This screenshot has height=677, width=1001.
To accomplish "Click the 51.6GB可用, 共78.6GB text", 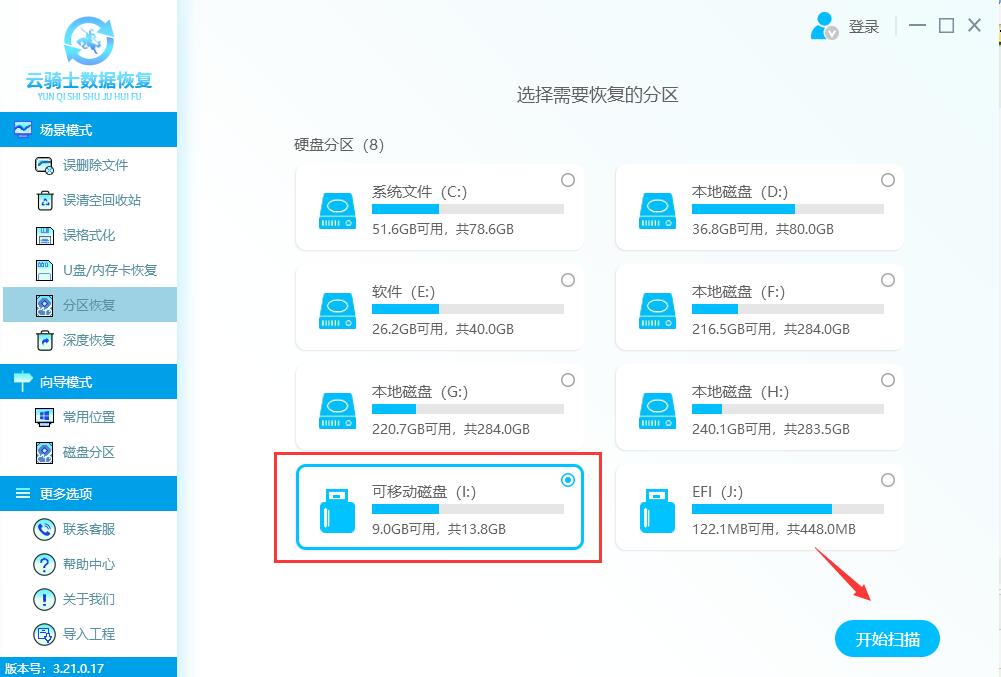I will coord(443,229).
